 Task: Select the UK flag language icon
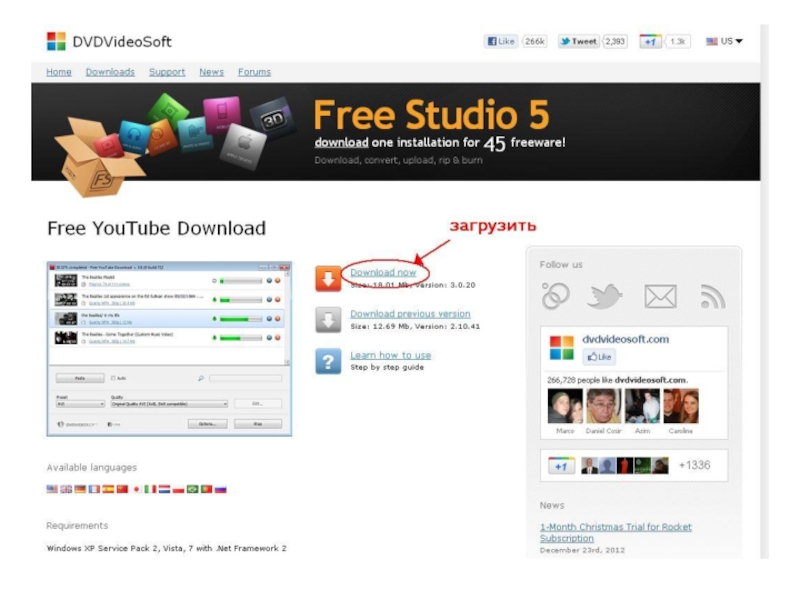[x=66, y=489]
